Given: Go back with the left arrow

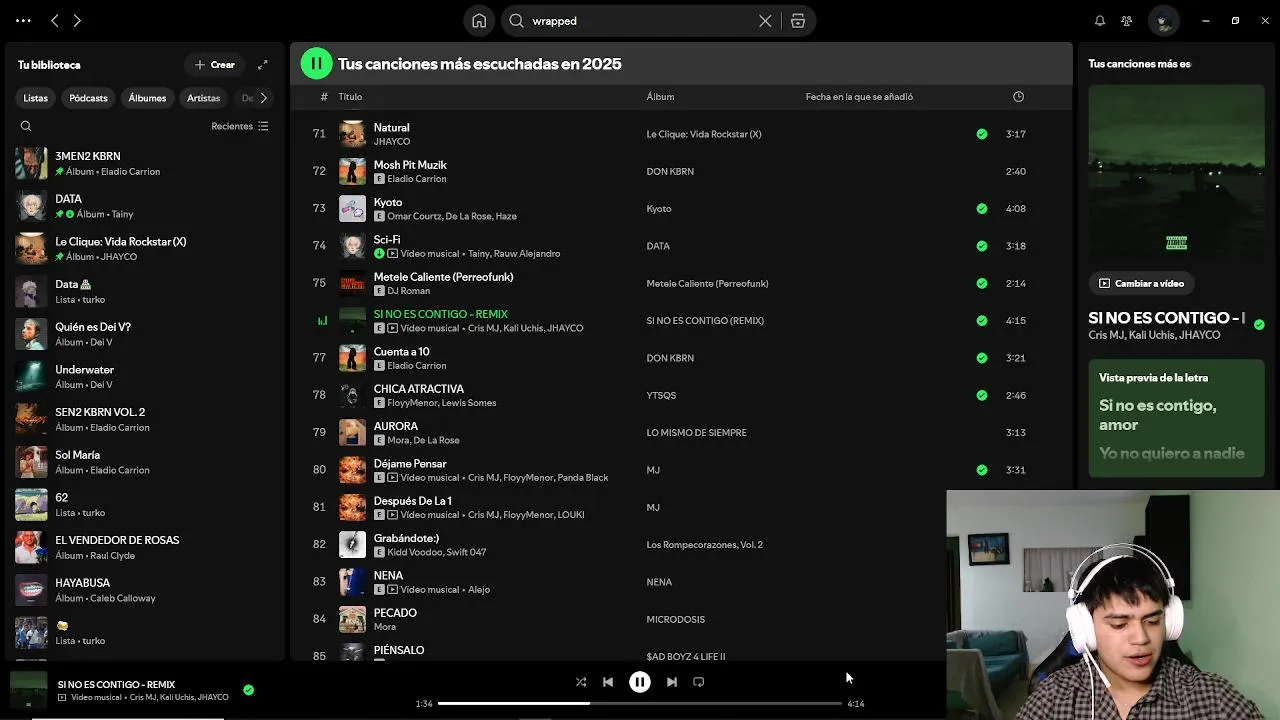Looking at the screenshot, I should [x=55, y=20].
